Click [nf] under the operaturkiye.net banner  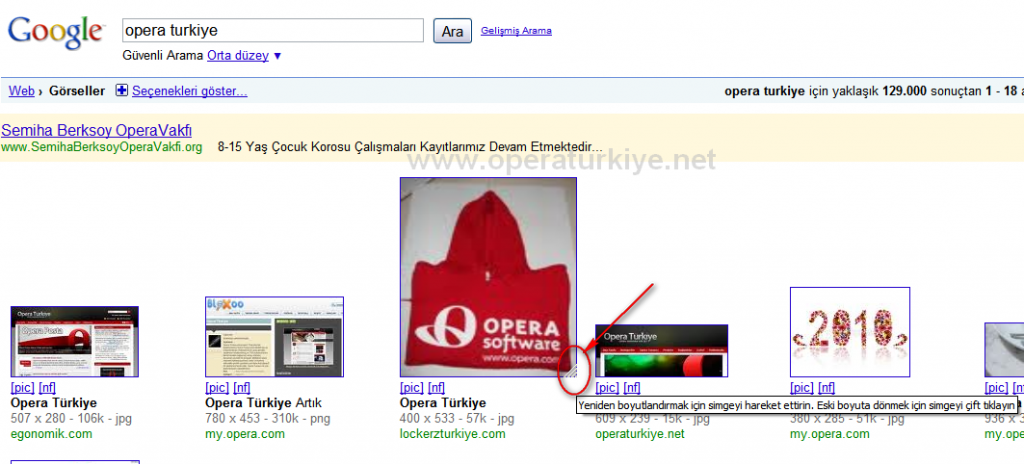[x=632, y=388]
